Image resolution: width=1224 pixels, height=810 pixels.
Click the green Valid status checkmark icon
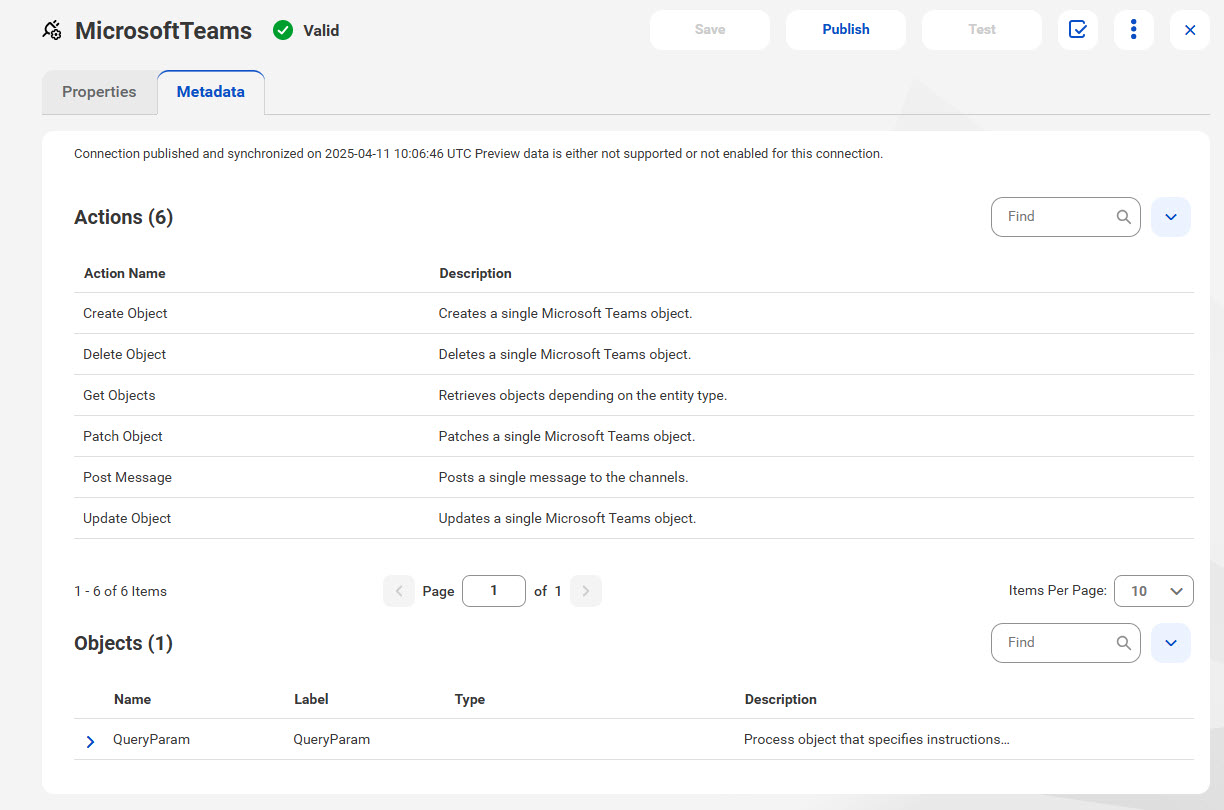pyautogui.click(x=283, y=31)
